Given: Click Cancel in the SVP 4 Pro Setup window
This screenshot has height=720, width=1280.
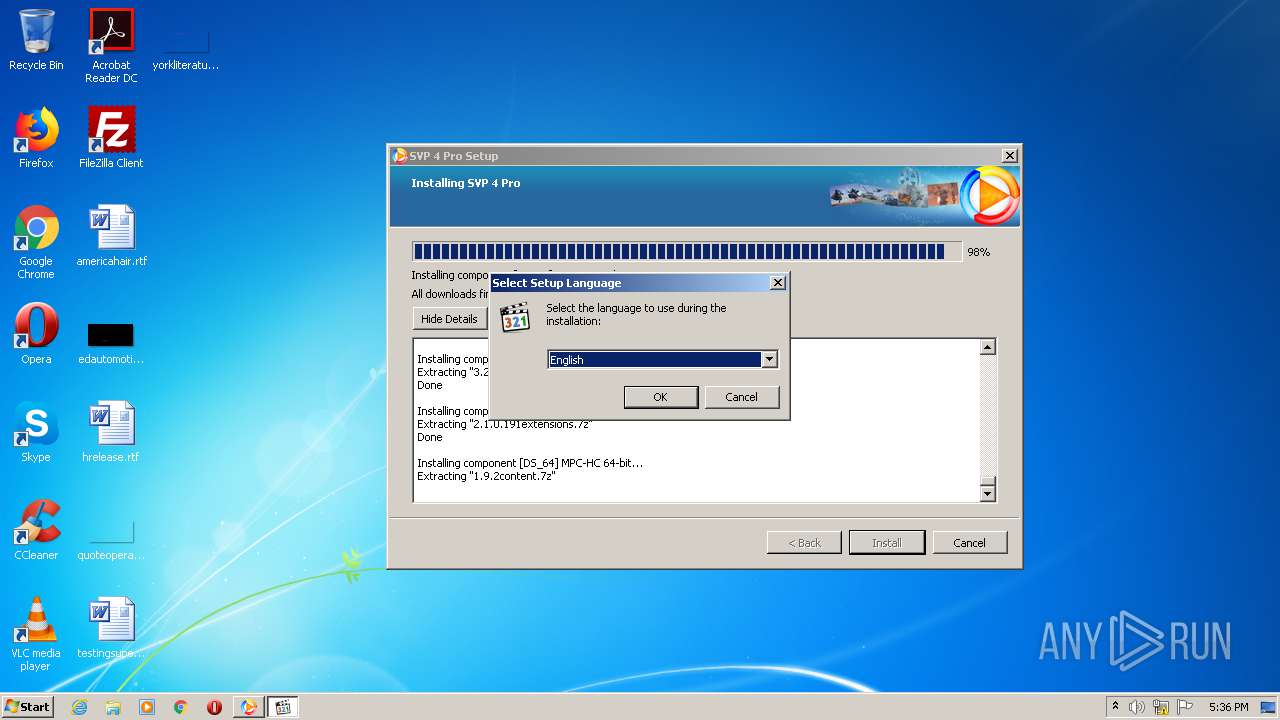Looking at the screenshot, I should 969,543.
